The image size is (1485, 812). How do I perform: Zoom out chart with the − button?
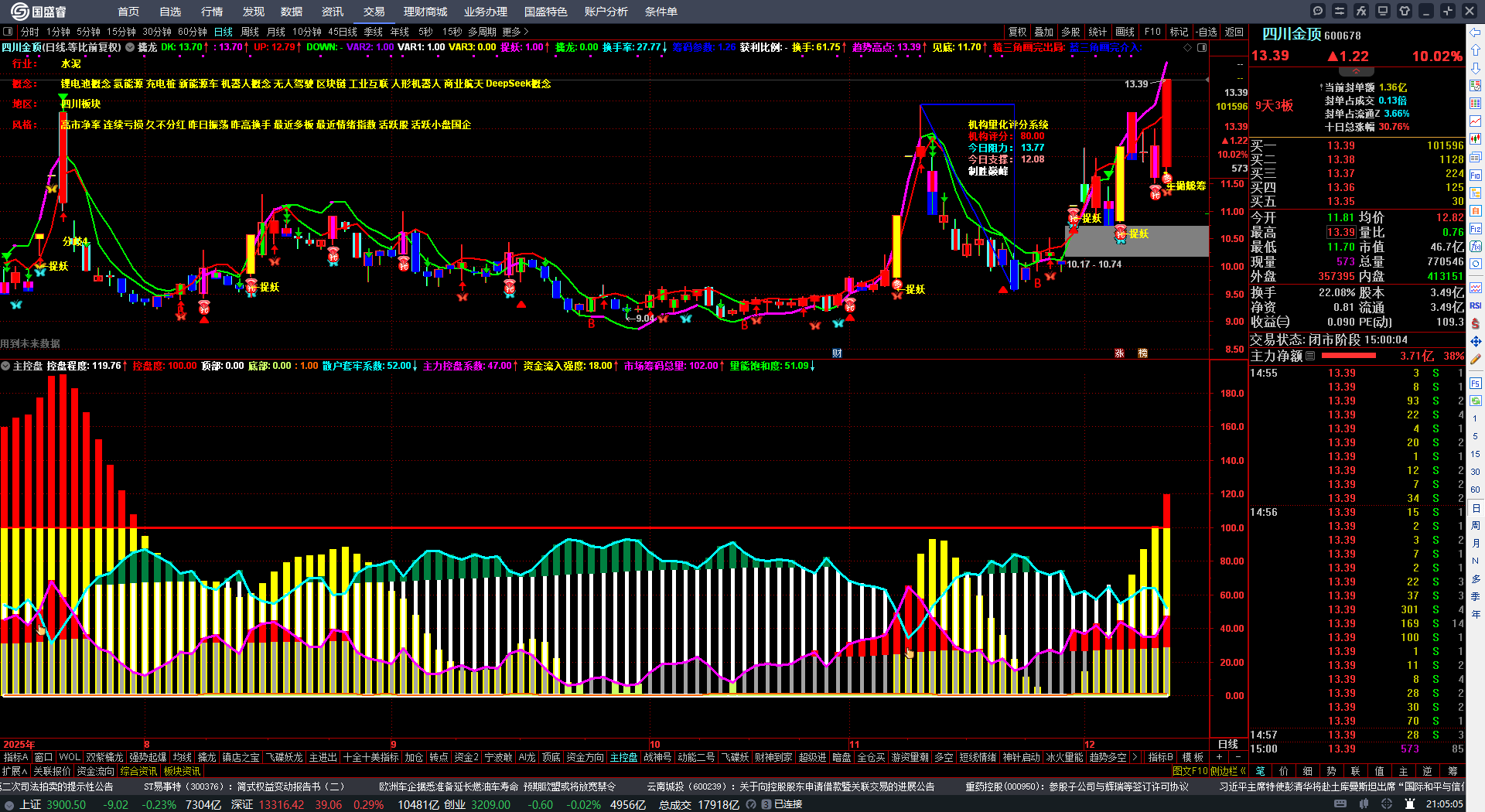pyautogui.click(x=1237, y=758)
